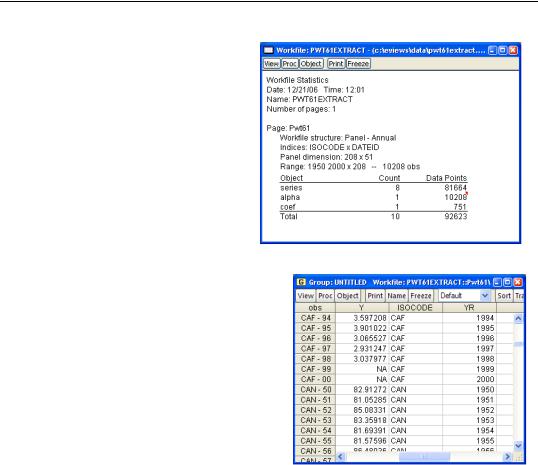Screen dimensions: 538x465
Task: Maximize the Group UNTITLED window
Action: click(507, 282)
